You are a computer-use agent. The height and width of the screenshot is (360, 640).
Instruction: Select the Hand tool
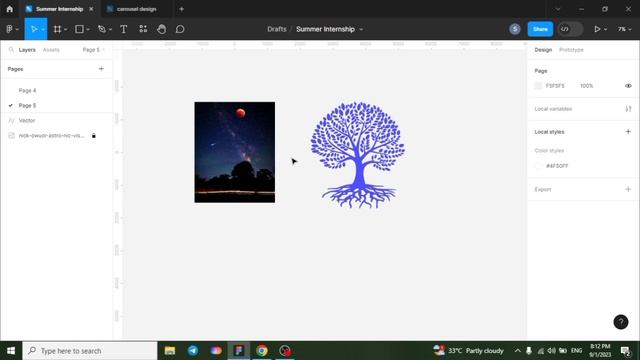(162, 29)
